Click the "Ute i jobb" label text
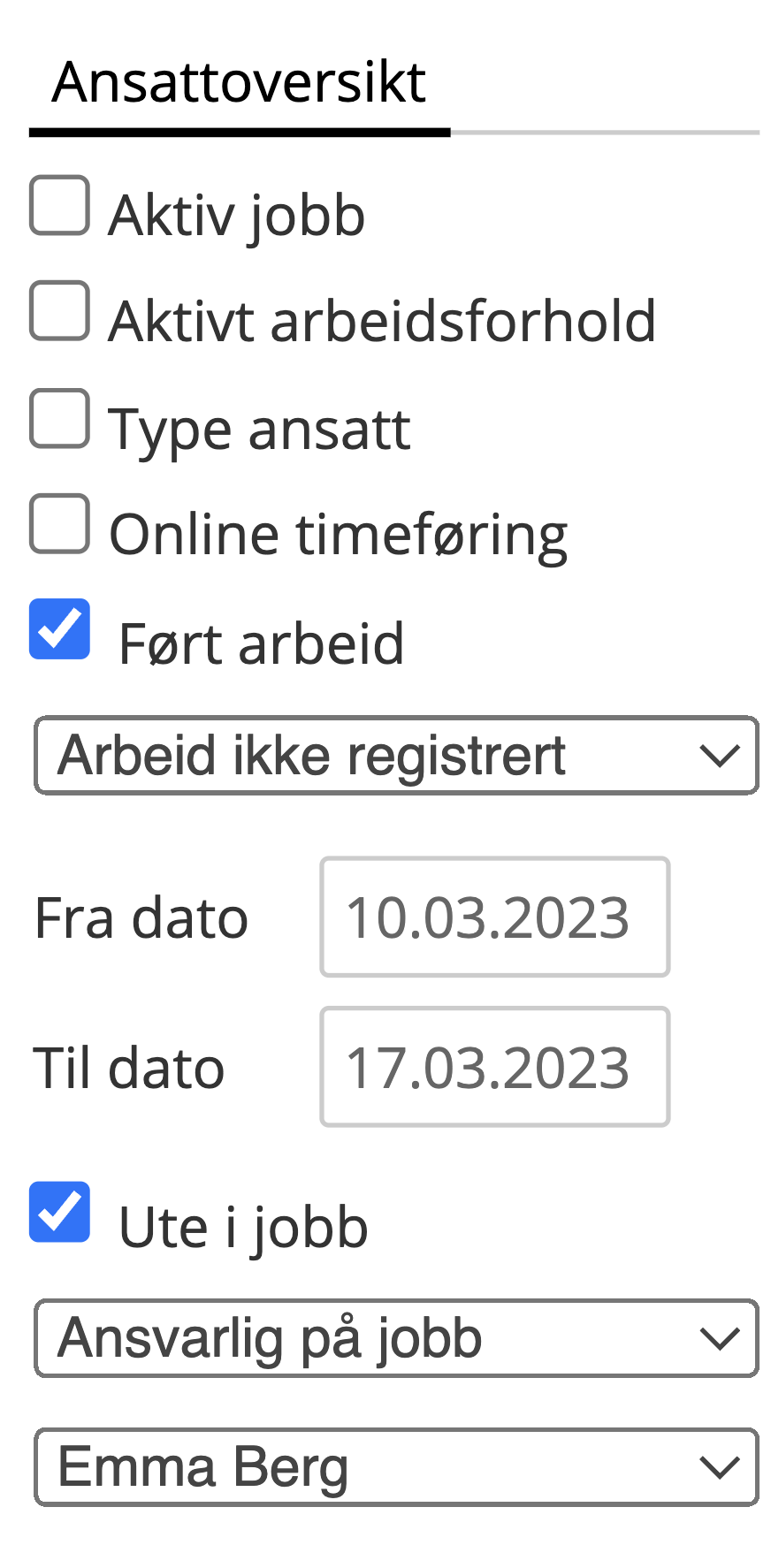The image size is (771, 1568). click(x=243, y=1227)
